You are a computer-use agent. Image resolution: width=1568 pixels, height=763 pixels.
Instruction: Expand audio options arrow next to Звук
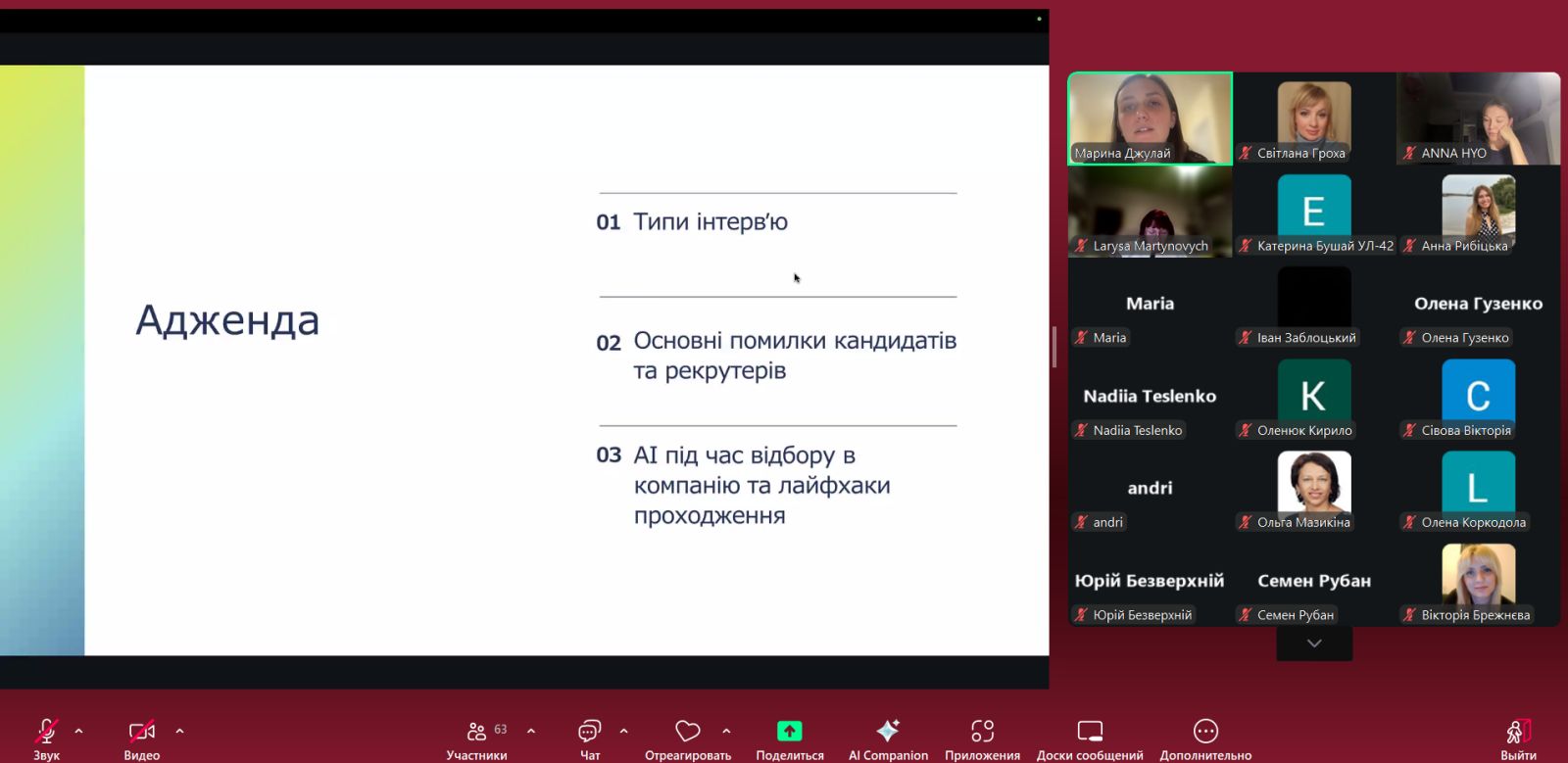click(x=79, y=731)
